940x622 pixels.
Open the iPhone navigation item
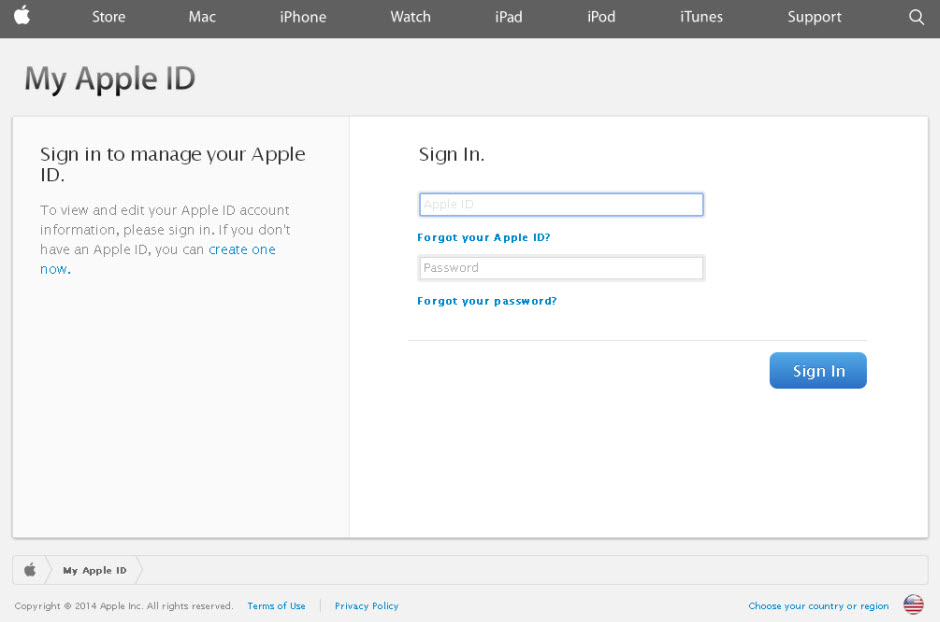303,17
